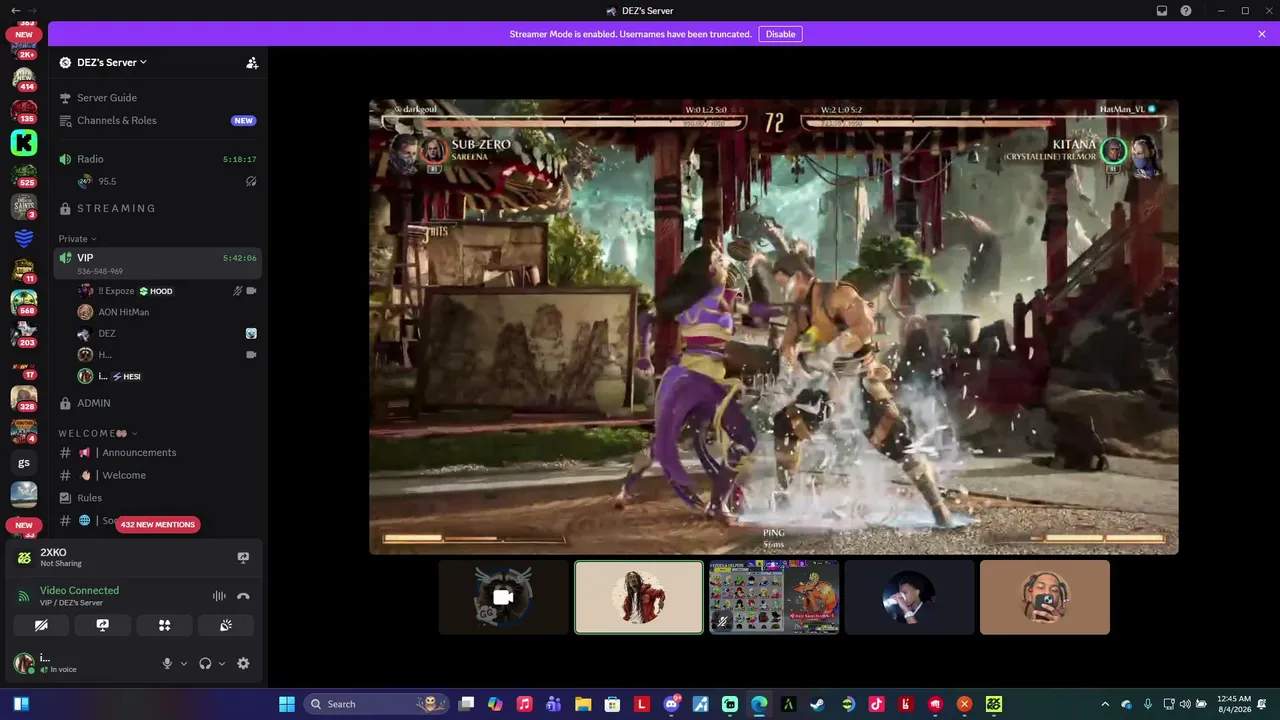Image resolution: width=1280 pixels, height=720 pixels.
Task: Select the DEZ user in VIP
Action: [x=168, y=333]
